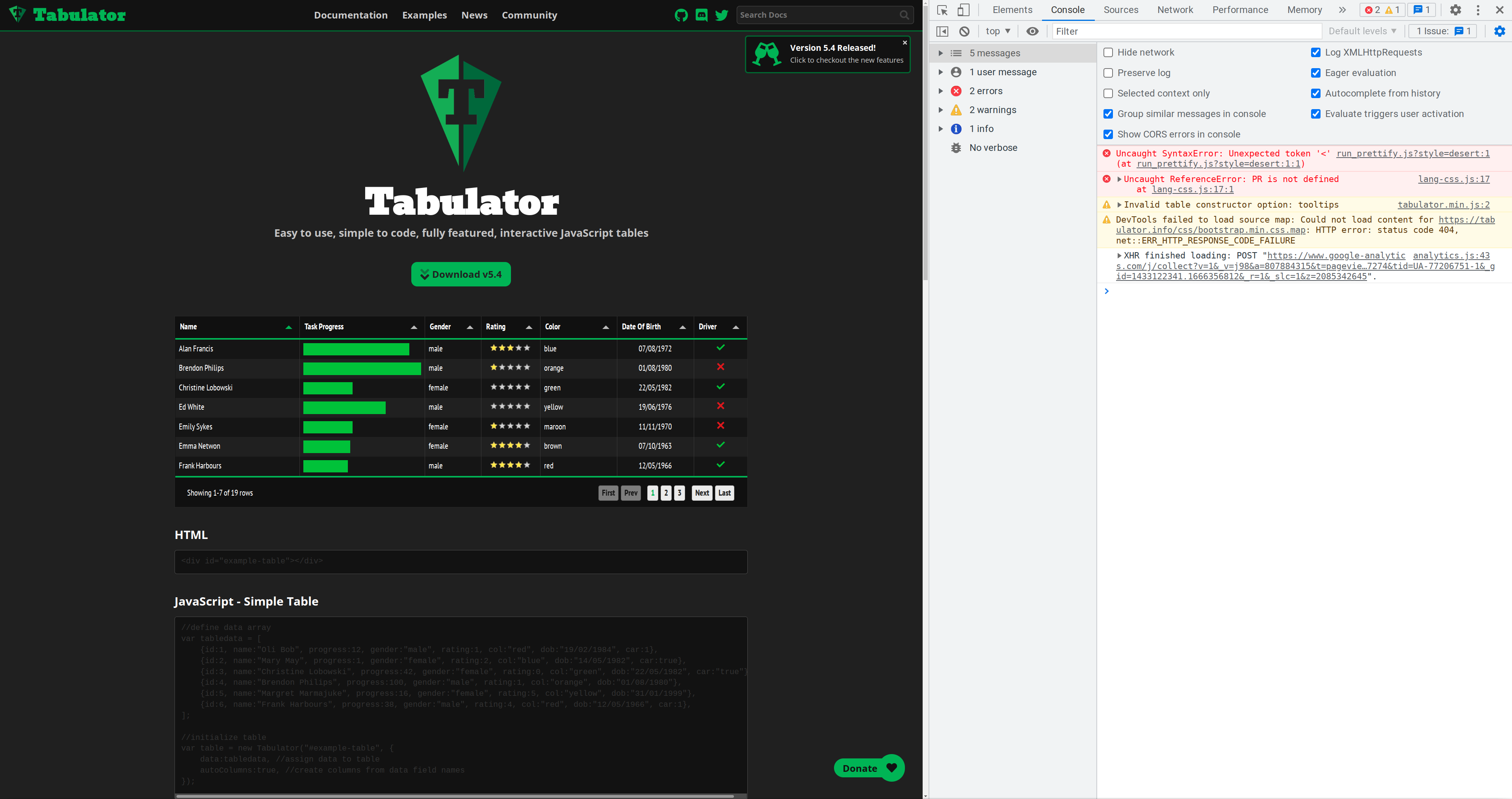Click the Tabulator logo
The image size is (1512, 799).
[66, 14]
